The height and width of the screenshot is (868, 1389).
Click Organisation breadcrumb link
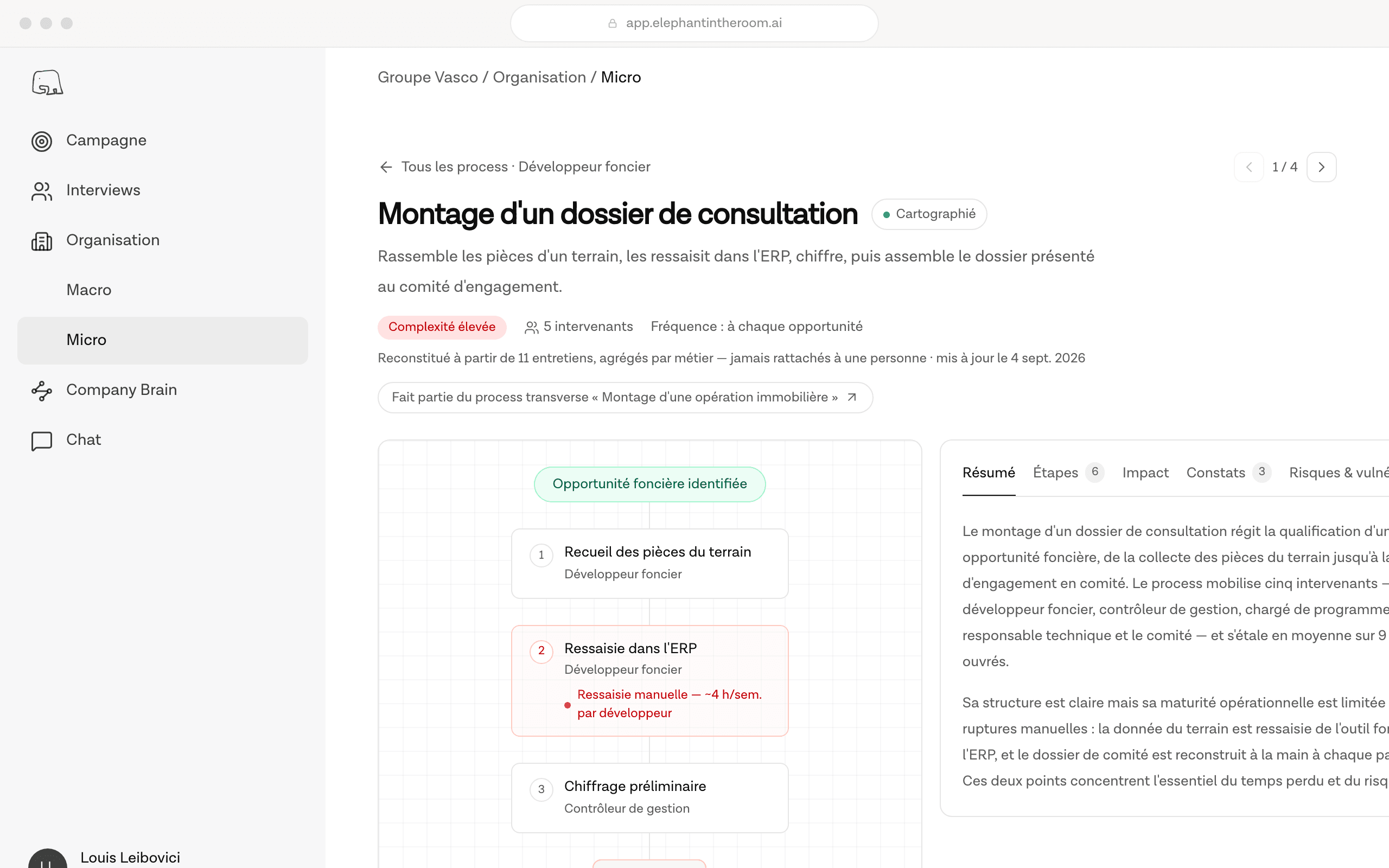coord(539,78)
